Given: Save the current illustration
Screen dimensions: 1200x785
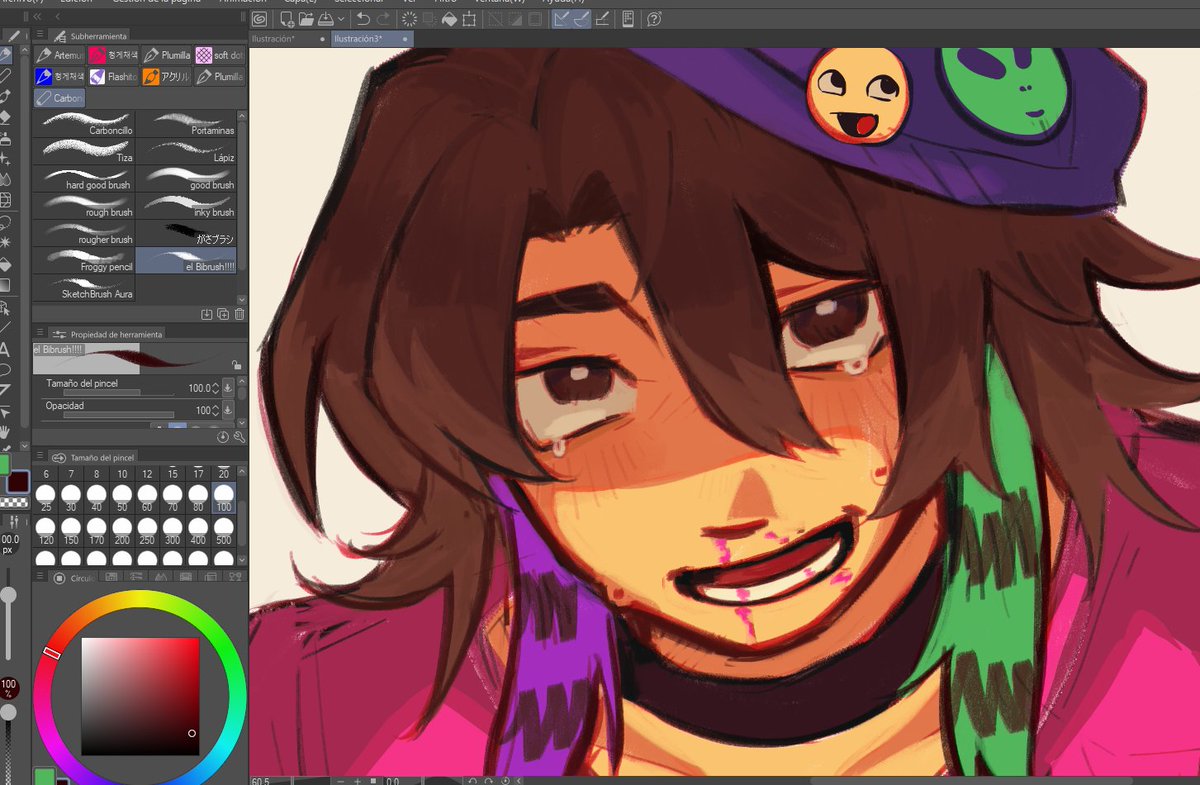Looking at the screenshot, I should click(x=325, y=19).
